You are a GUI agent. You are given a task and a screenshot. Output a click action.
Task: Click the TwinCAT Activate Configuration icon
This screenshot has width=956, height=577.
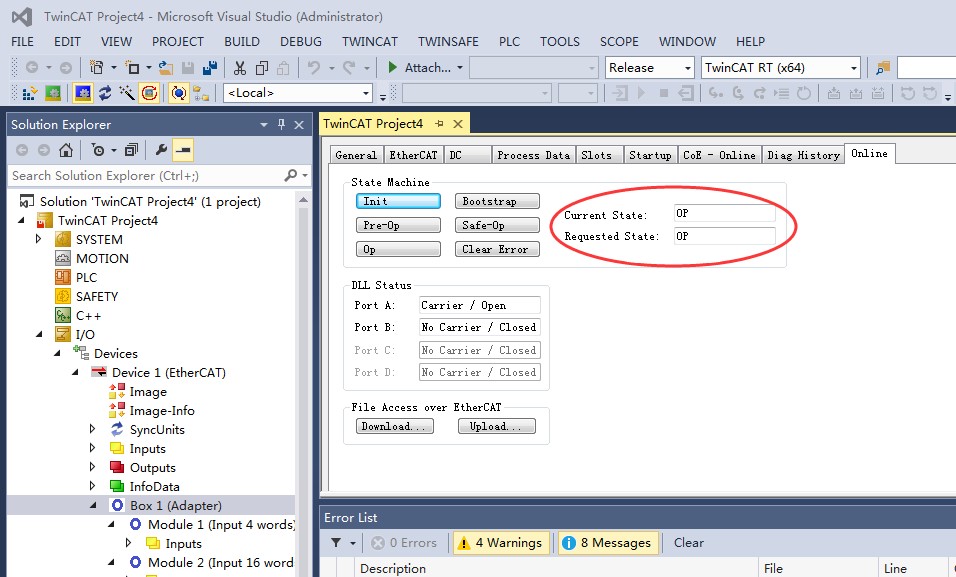(x=29, y=93)
